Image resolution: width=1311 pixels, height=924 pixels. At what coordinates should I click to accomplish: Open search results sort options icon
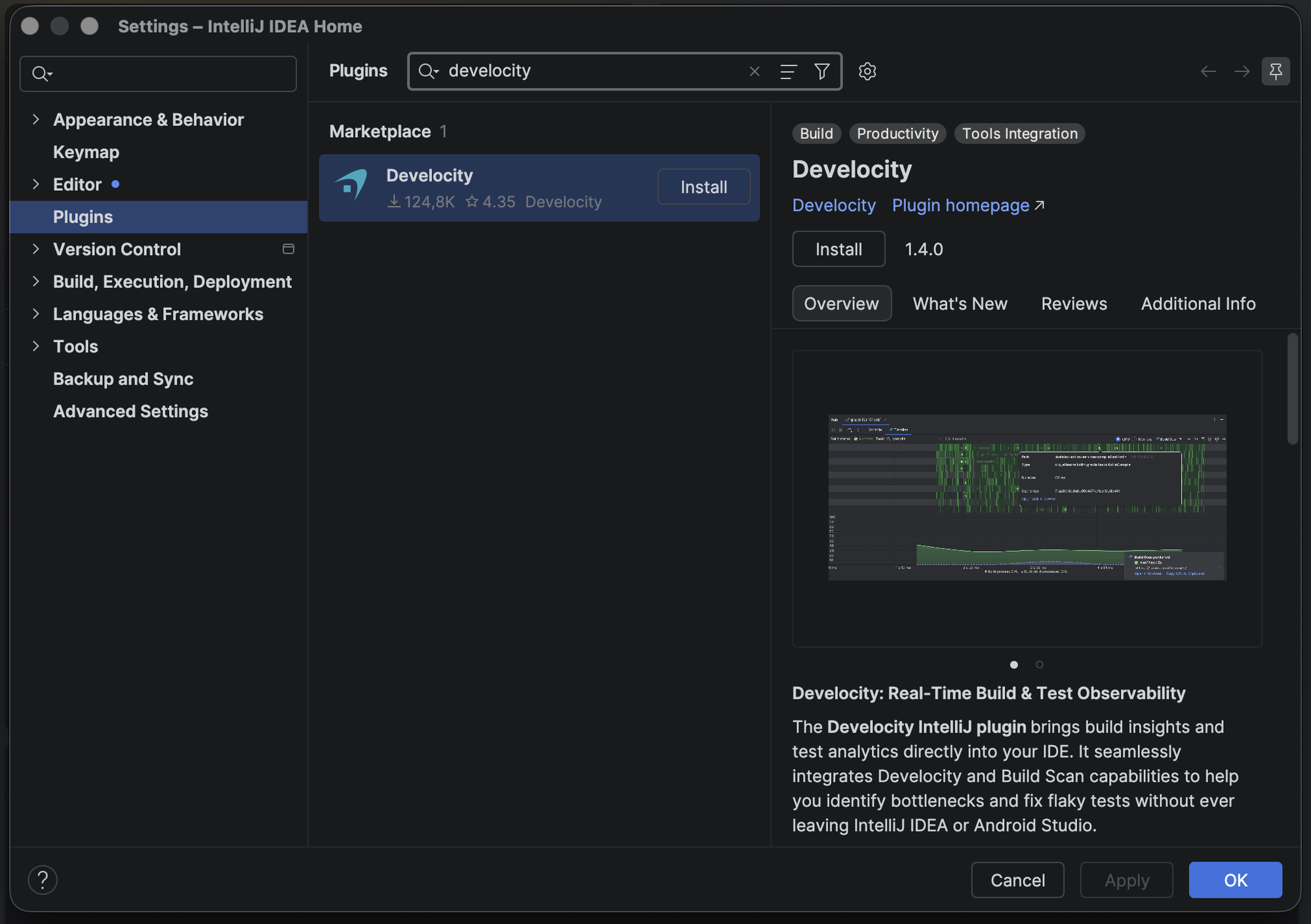(x=789, y=71)
